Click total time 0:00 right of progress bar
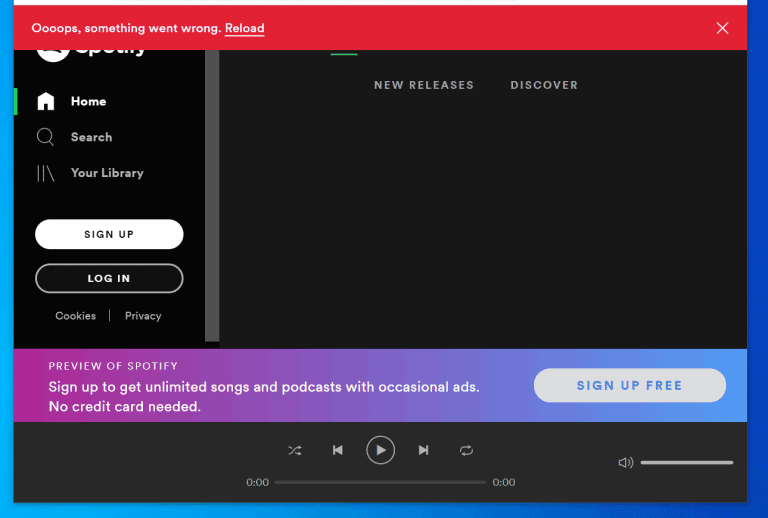The height and width of the screenshot is (518, 768). (504, 482)
